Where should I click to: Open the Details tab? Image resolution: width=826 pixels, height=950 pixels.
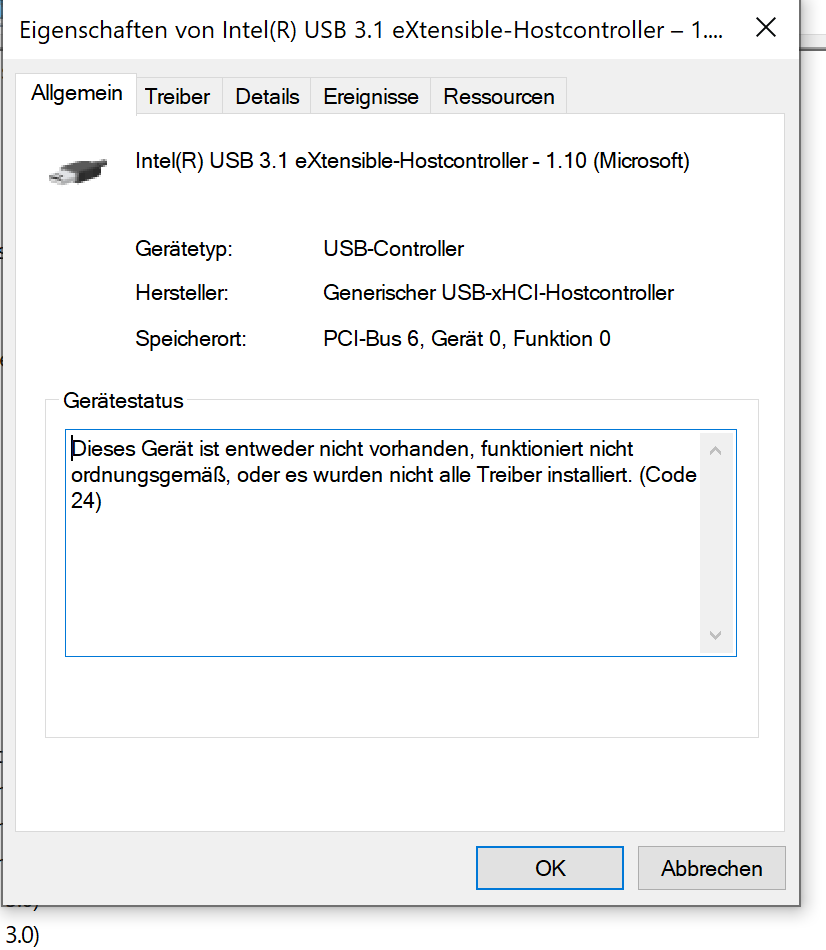tap(267, 96)
